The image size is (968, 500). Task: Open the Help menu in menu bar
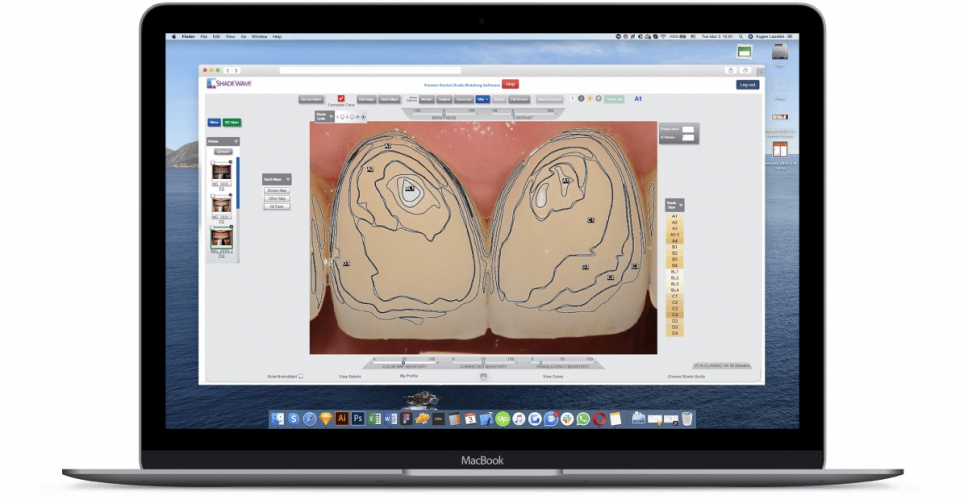[277, 36]
